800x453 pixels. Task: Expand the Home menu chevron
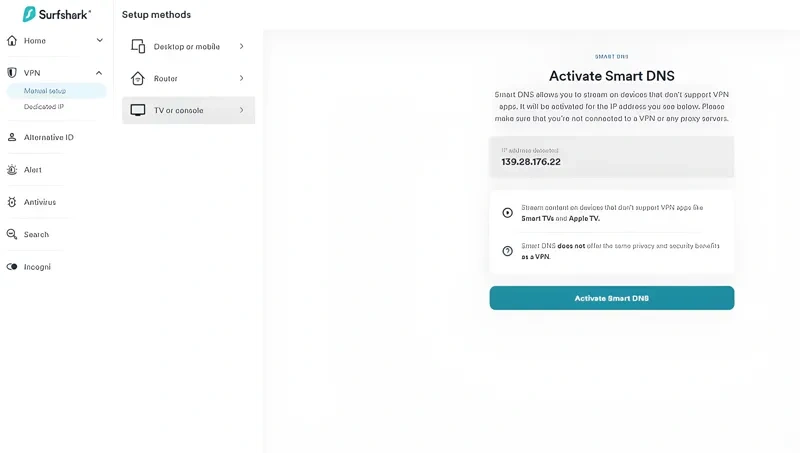[99, 41]
